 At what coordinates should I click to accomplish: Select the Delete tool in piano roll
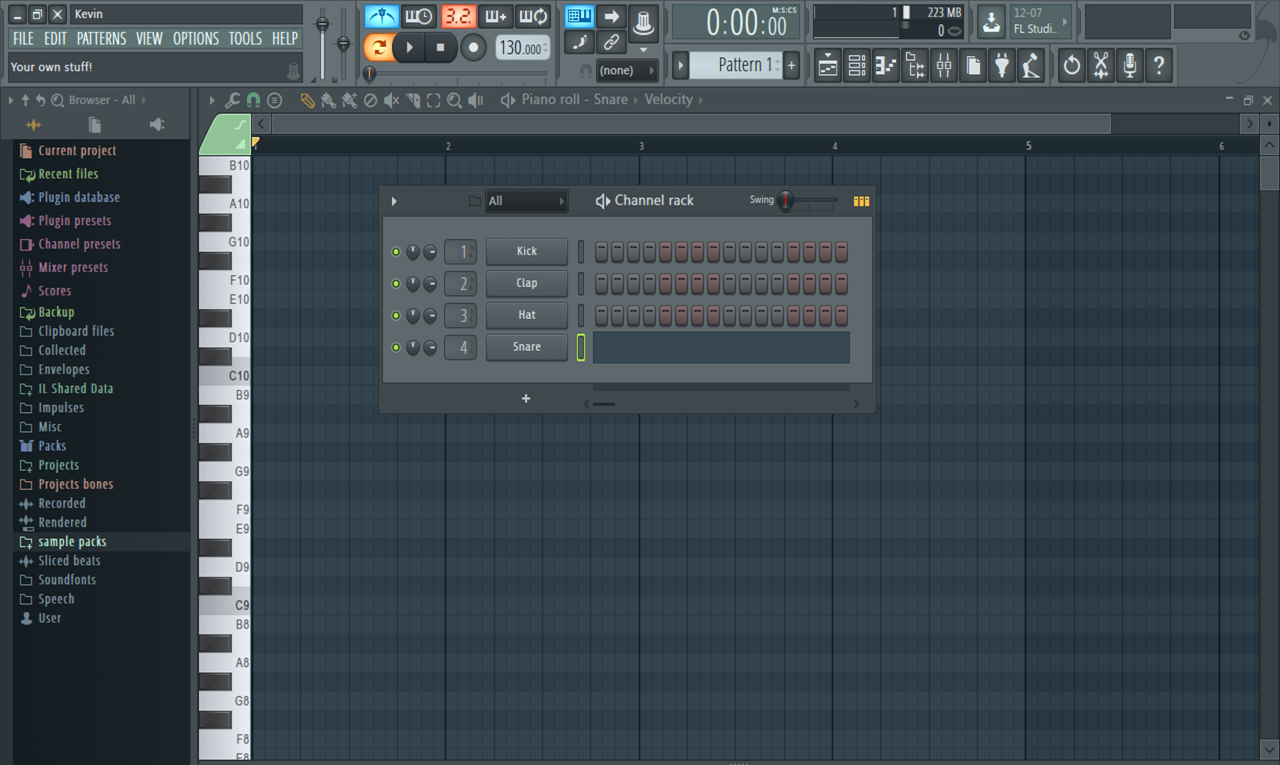point(370,100)
